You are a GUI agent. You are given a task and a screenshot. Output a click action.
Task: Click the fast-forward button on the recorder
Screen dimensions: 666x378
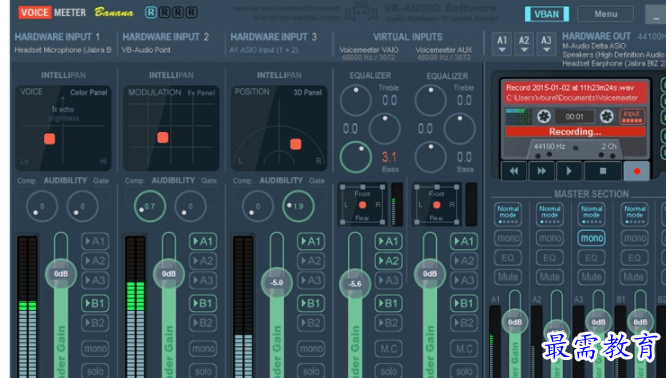coord(542,171)
